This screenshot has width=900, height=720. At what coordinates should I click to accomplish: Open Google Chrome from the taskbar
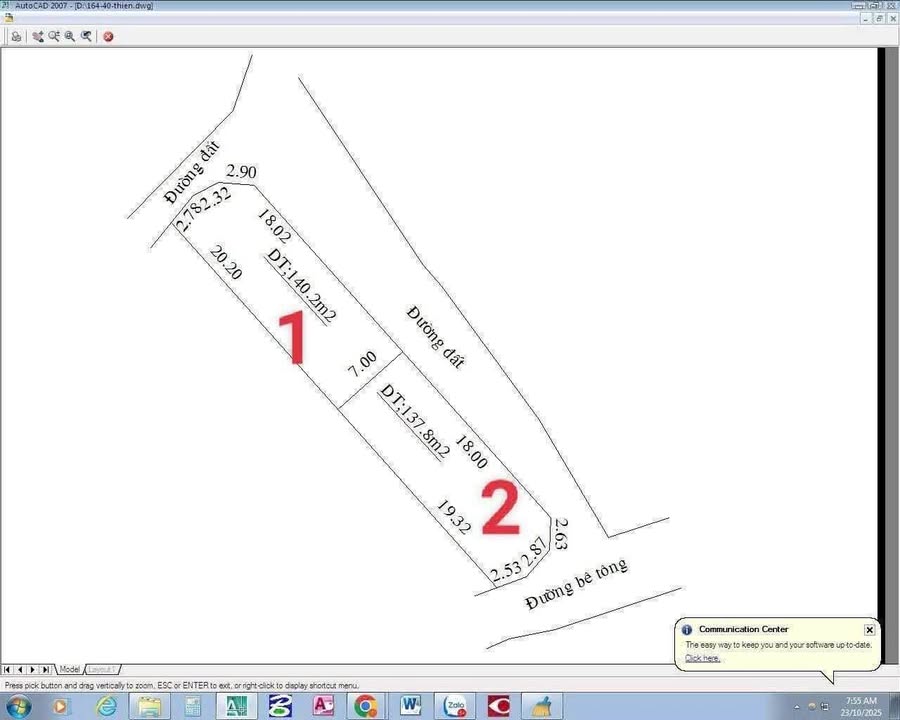366,706
